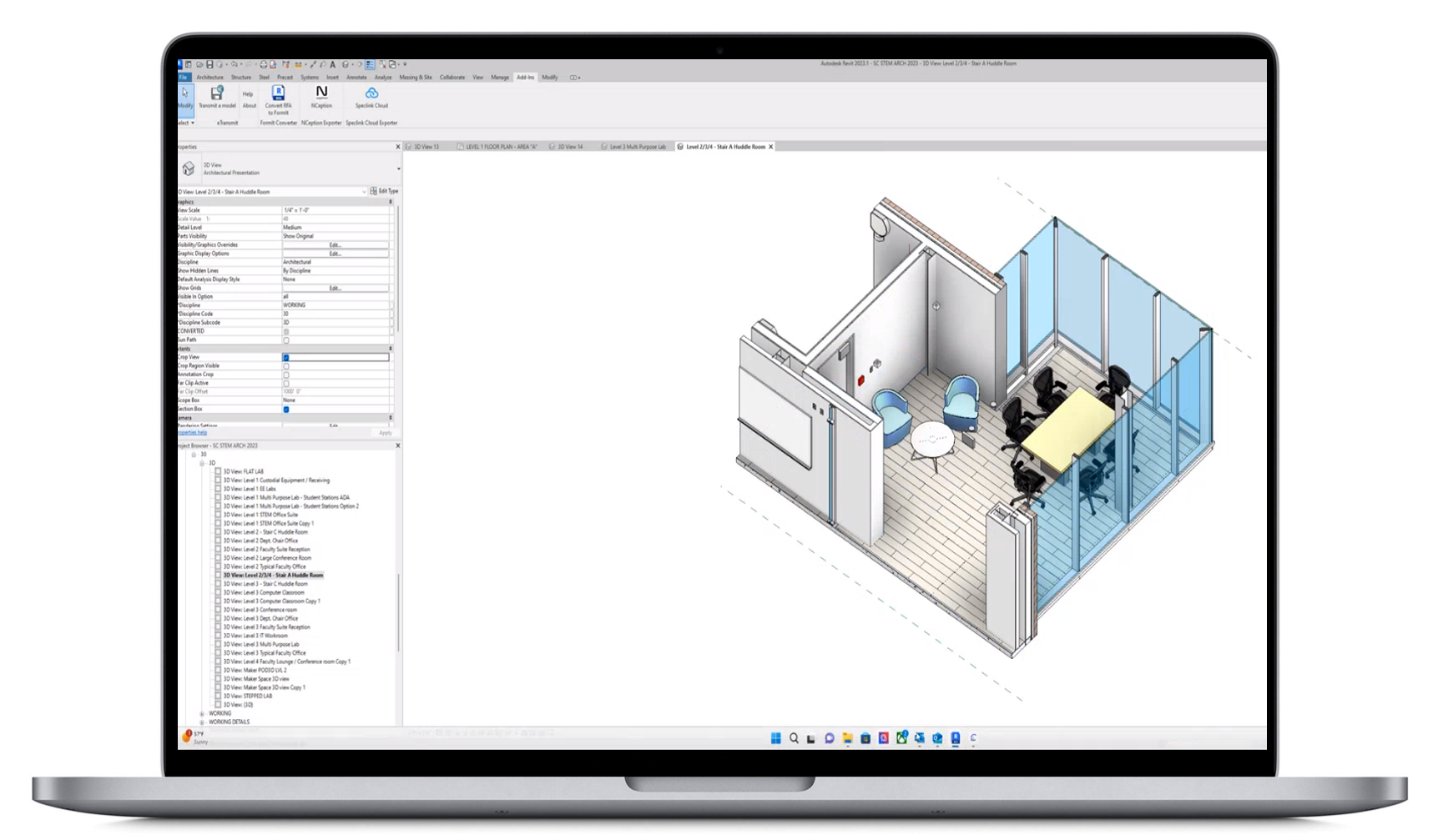Open Revit from the Windows taskbar

pyautogui.click(x=954, y=738)
